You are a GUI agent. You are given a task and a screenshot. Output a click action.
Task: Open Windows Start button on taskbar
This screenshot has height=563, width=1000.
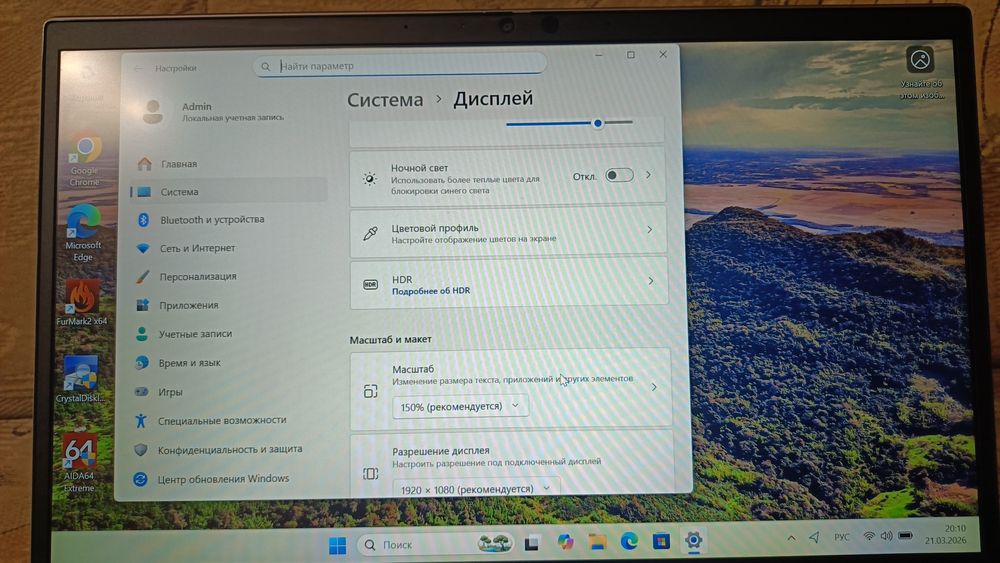click(x=337, y=545)
